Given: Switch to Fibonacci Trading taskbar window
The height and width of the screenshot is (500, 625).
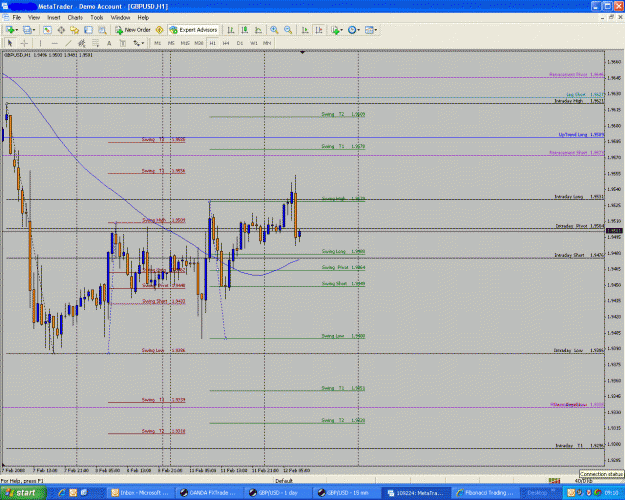Looking at the screenshot, I should pyautogui.click(x=485, y=493).
